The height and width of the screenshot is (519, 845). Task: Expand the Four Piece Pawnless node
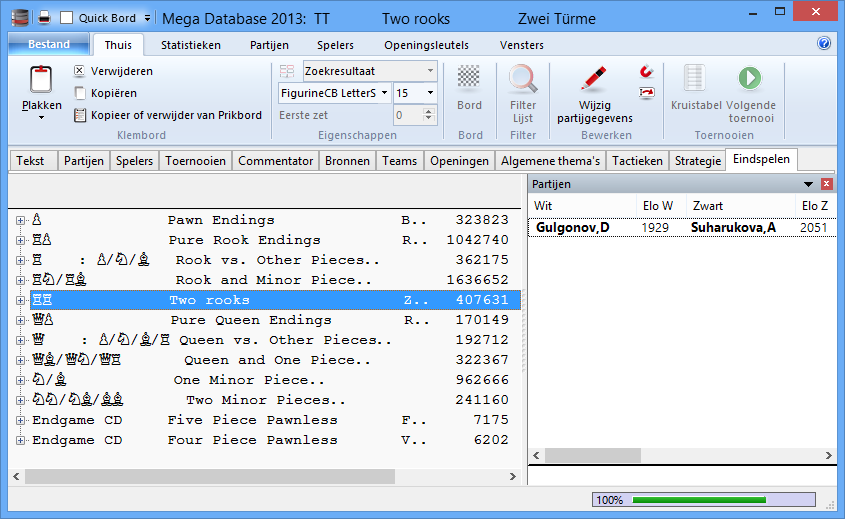pos(20,440)
